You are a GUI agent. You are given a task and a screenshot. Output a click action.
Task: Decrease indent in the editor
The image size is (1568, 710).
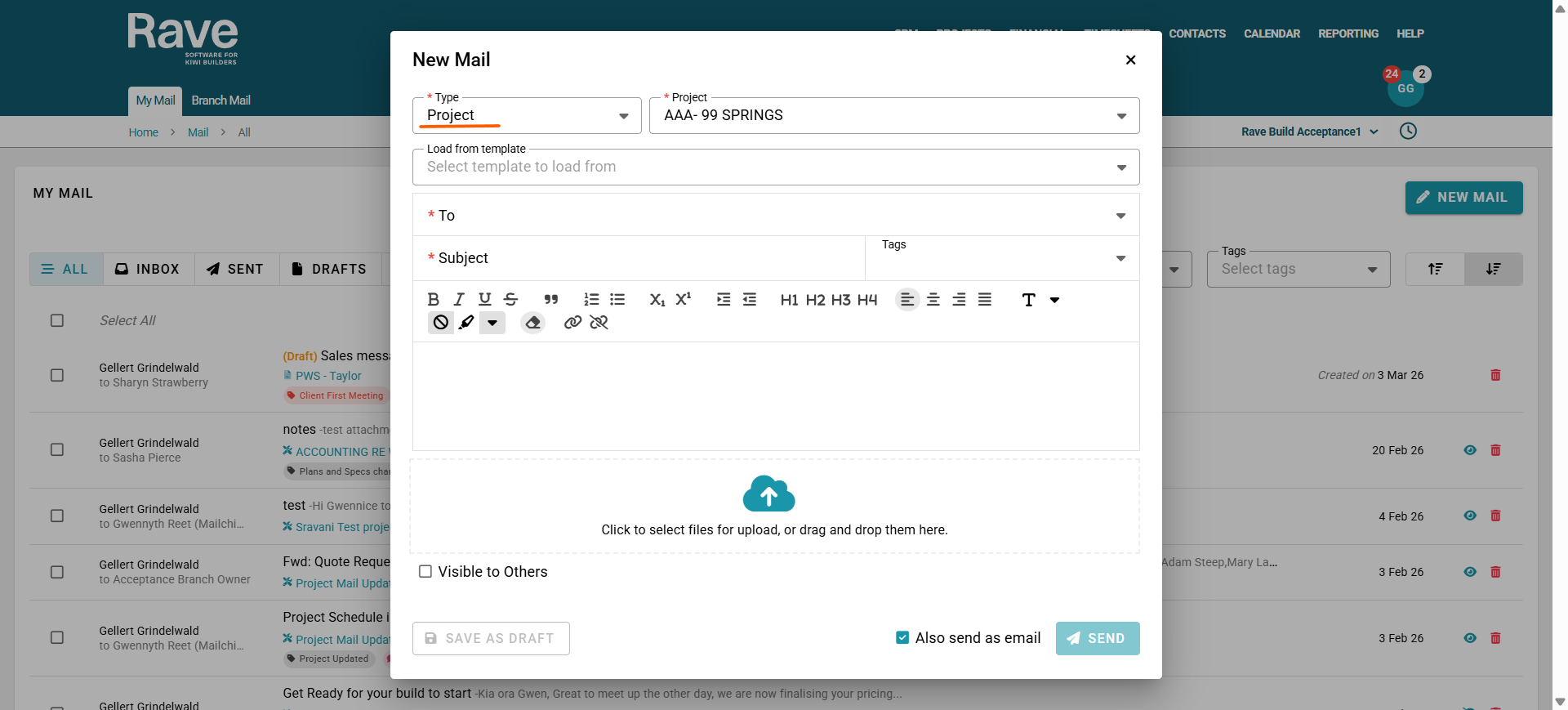750,300
